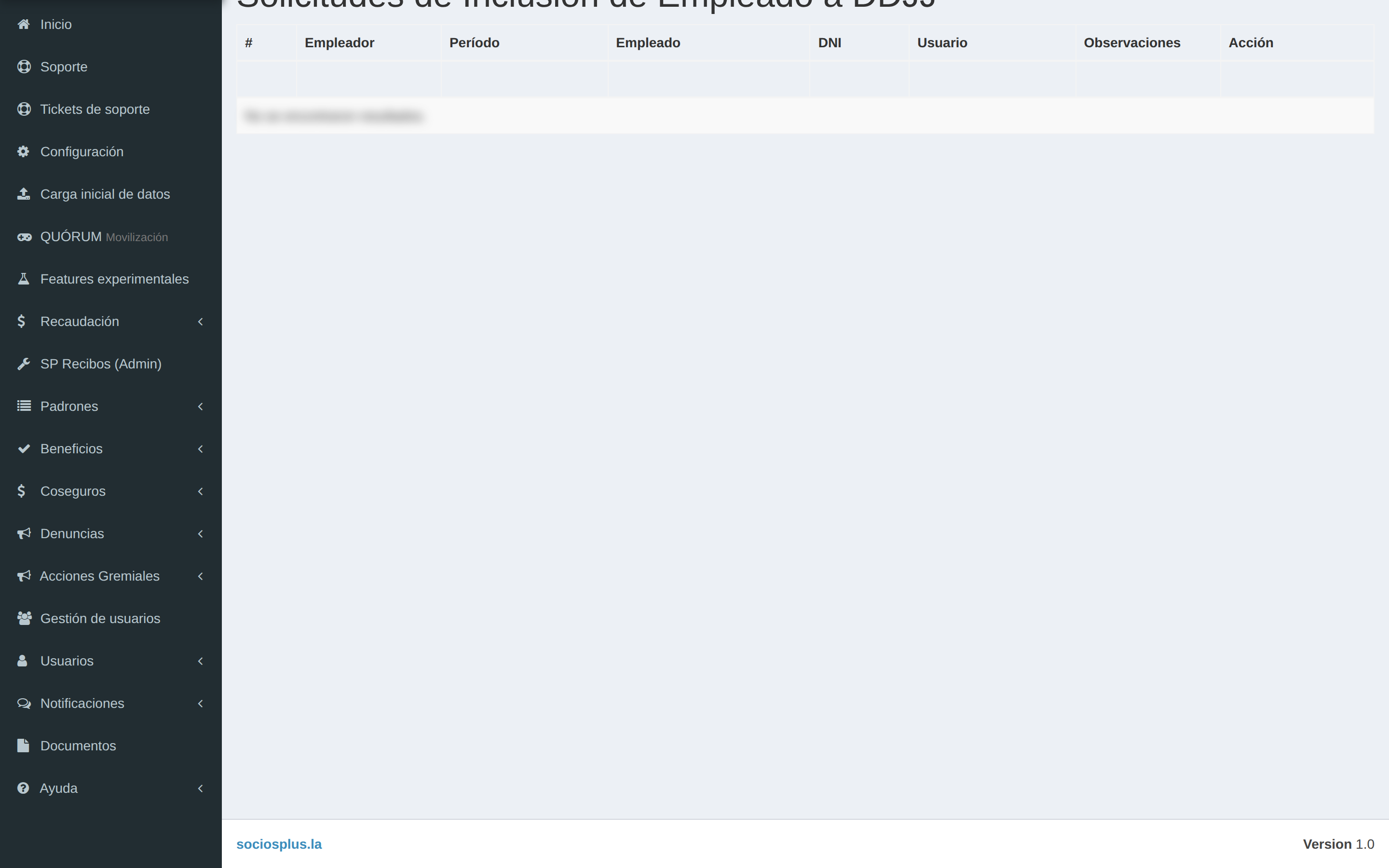Click the home icon beside Inicio
1389x868 pixels.
(24, 24)
